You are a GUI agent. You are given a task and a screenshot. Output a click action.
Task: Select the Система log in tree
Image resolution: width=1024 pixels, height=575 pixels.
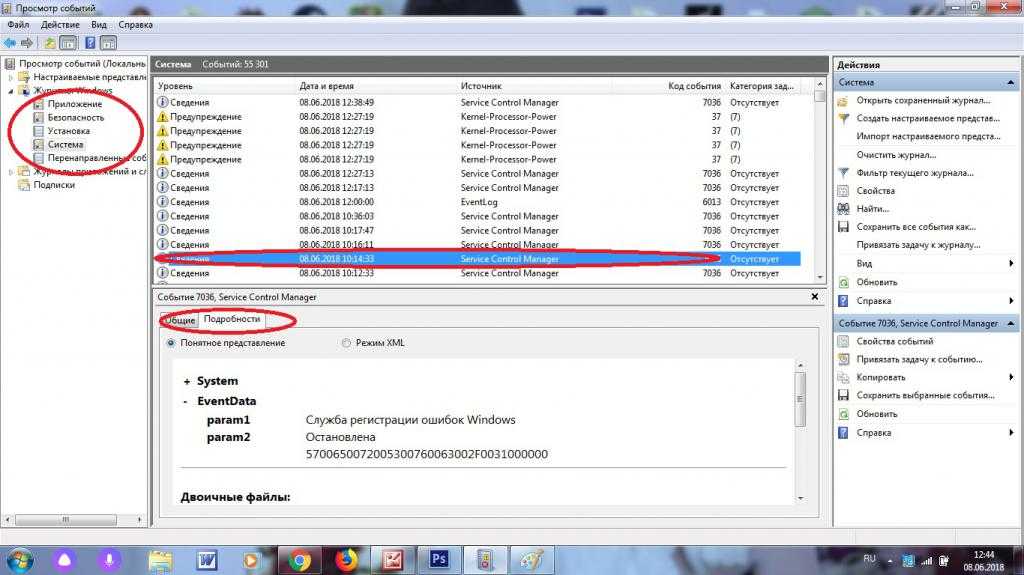point(65,144)
